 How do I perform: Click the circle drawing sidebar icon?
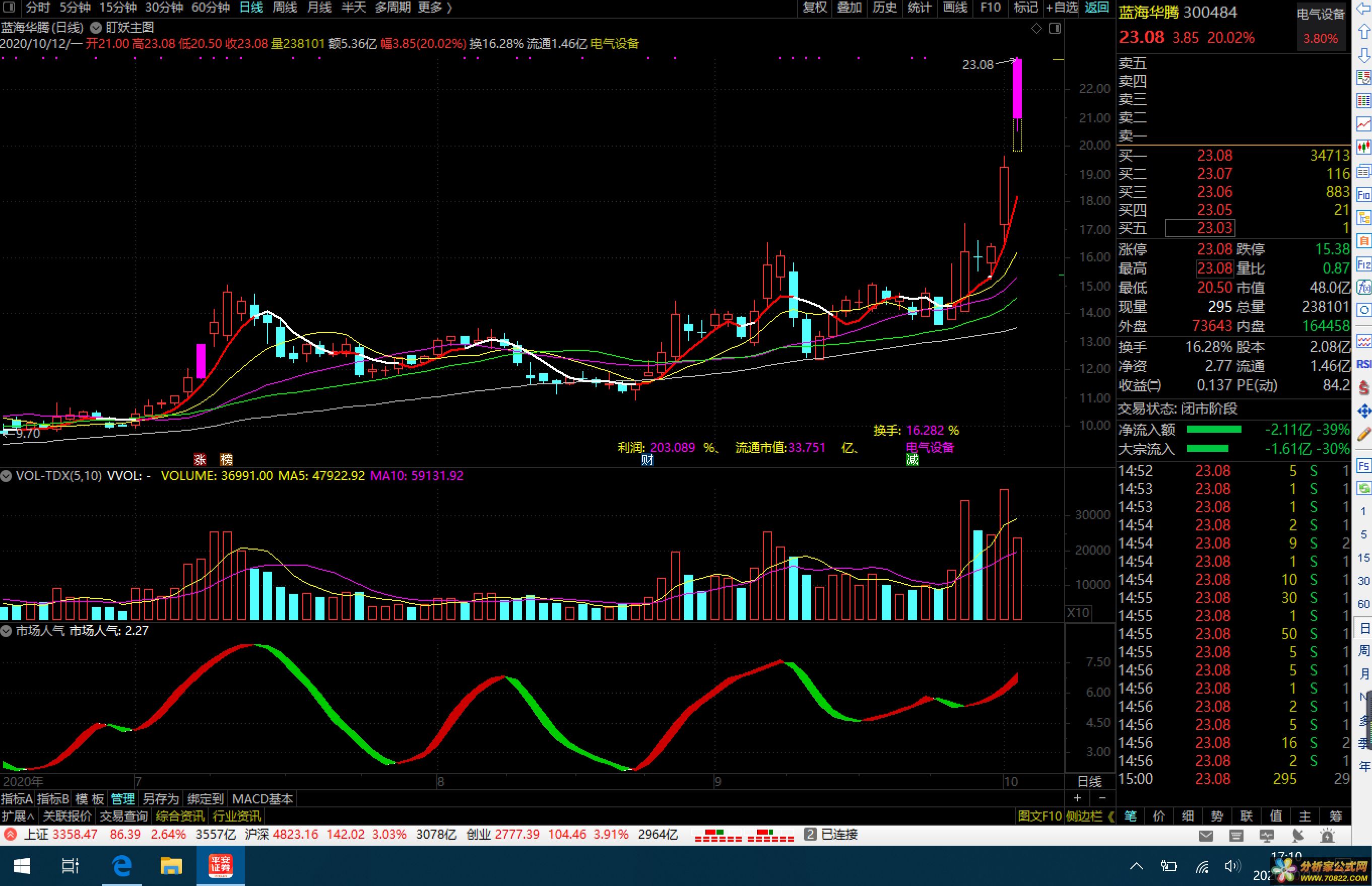[x=1363, y=310]
